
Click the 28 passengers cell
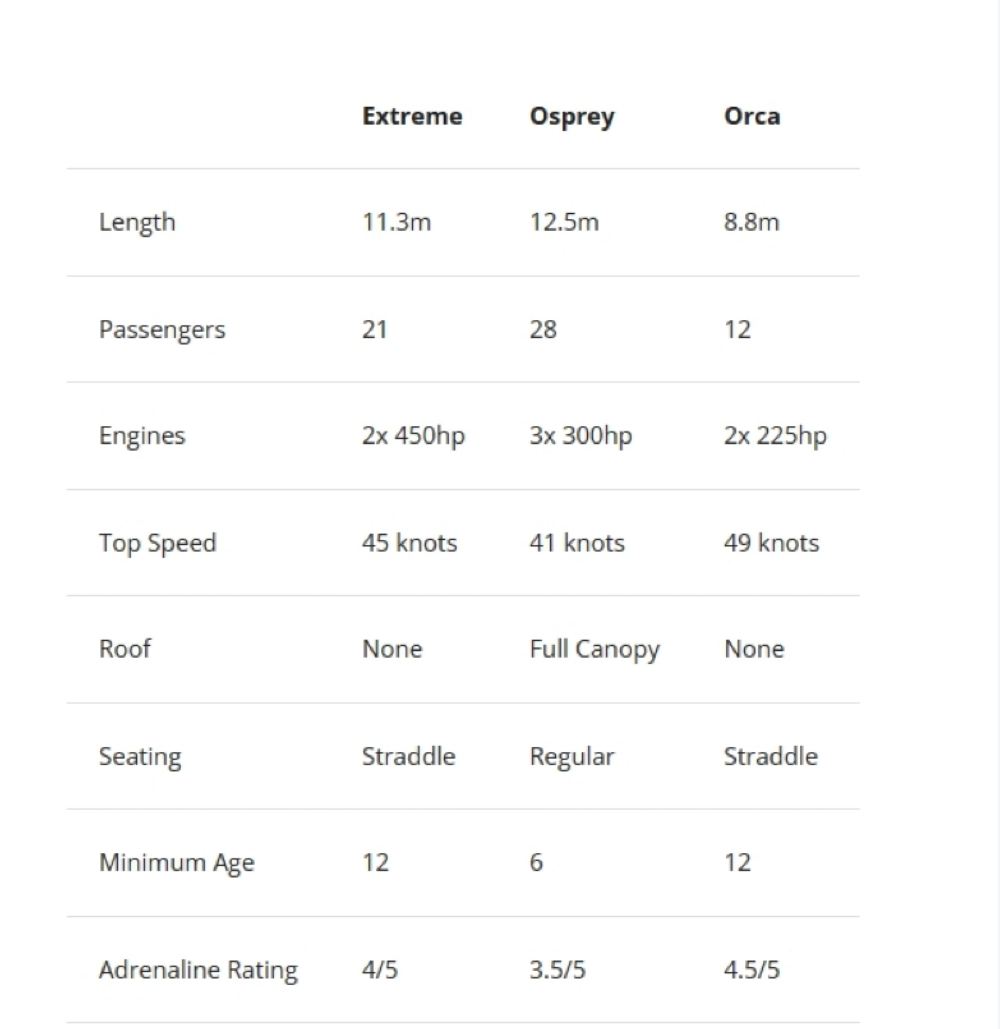click(543, 330)
